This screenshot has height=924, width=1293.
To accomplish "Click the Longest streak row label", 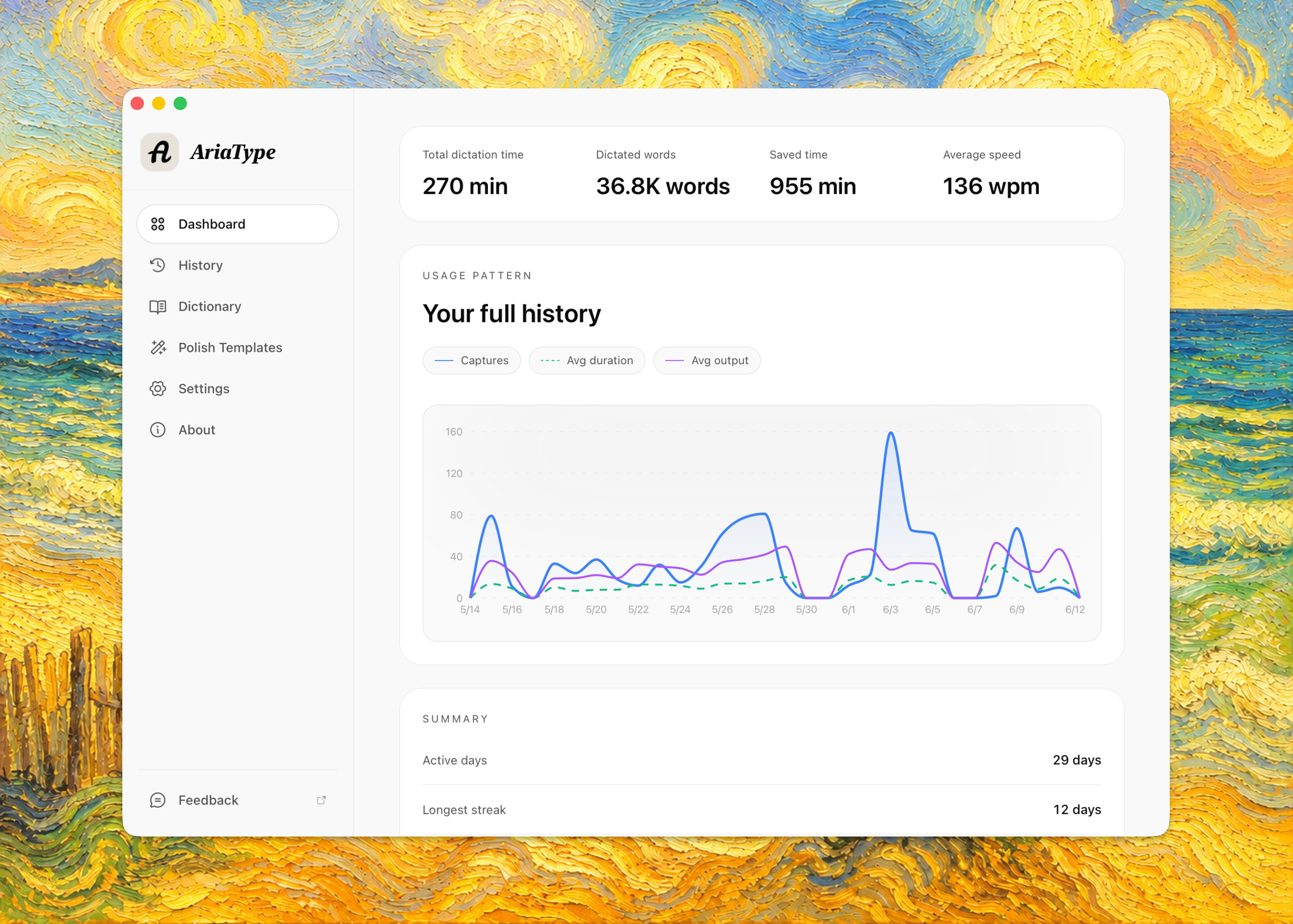I will click(464, 810).
